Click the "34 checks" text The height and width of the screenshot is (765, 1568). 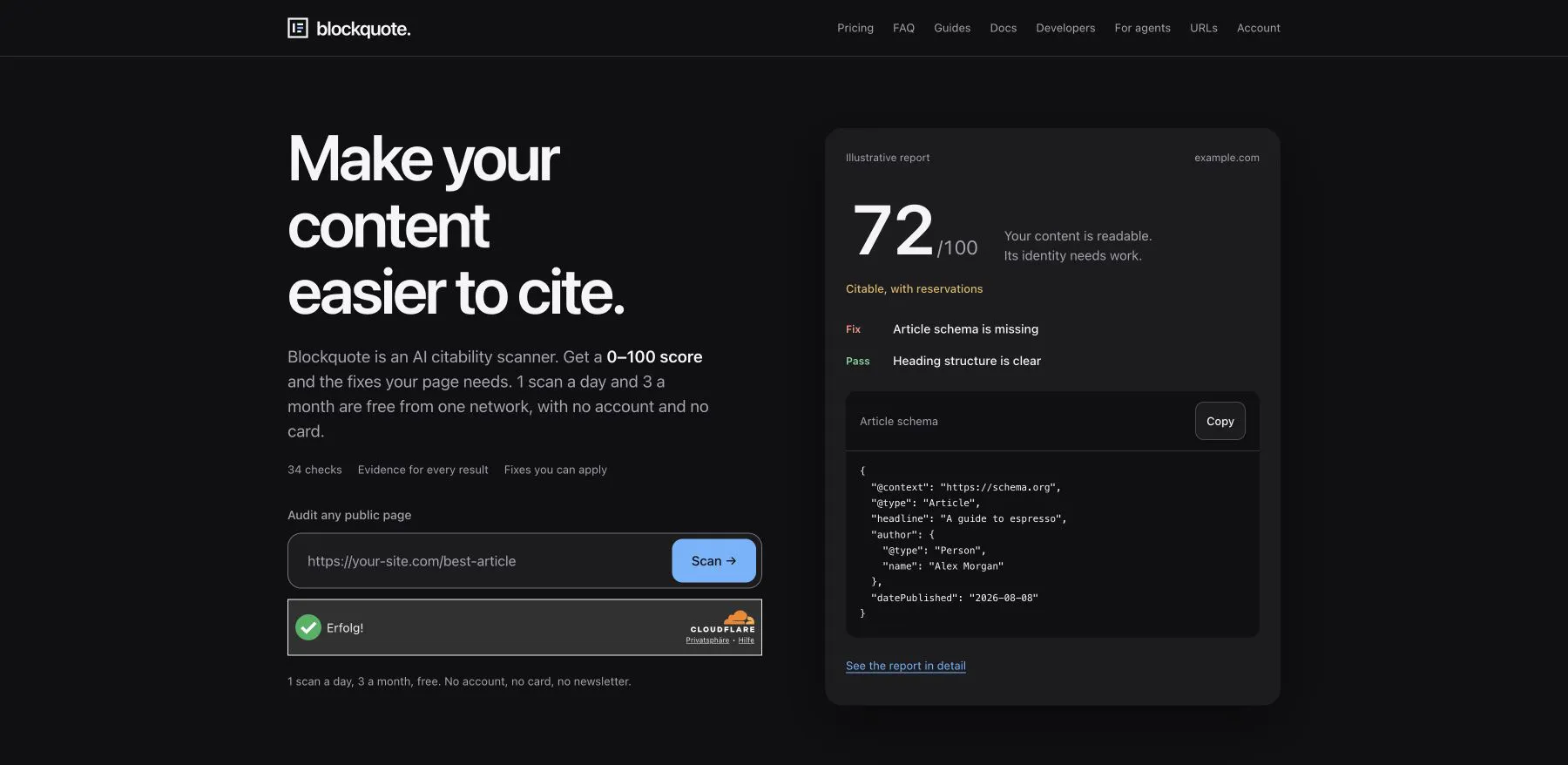click(x=314, y=470)
